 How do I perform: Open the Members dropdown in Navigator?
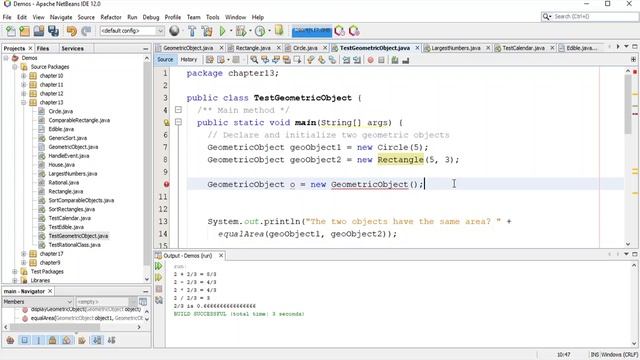[x=38, y=302]
